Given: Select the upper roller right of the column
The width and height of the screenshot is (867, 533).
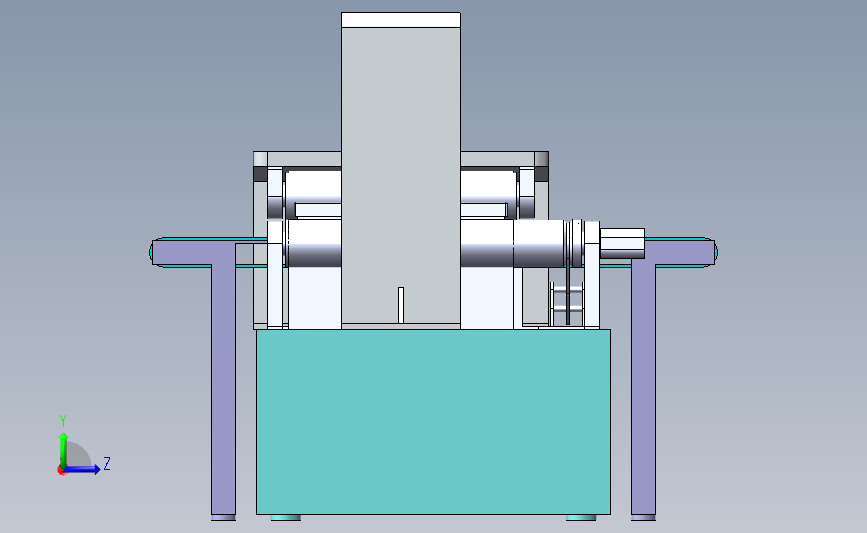Looking at the screenshot, I should 489,187.
